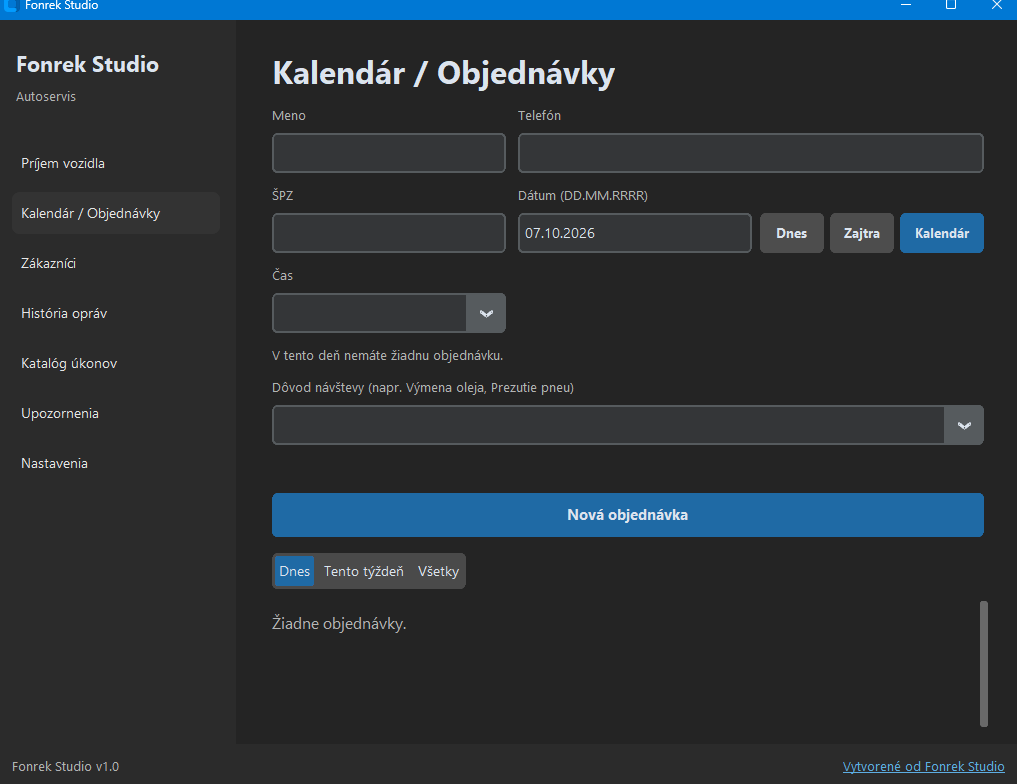Select Kalendár / Objednávky in sidebar
Image resolution: width=1017 pixels, height=784 pixels.
(x=116, y=213)
